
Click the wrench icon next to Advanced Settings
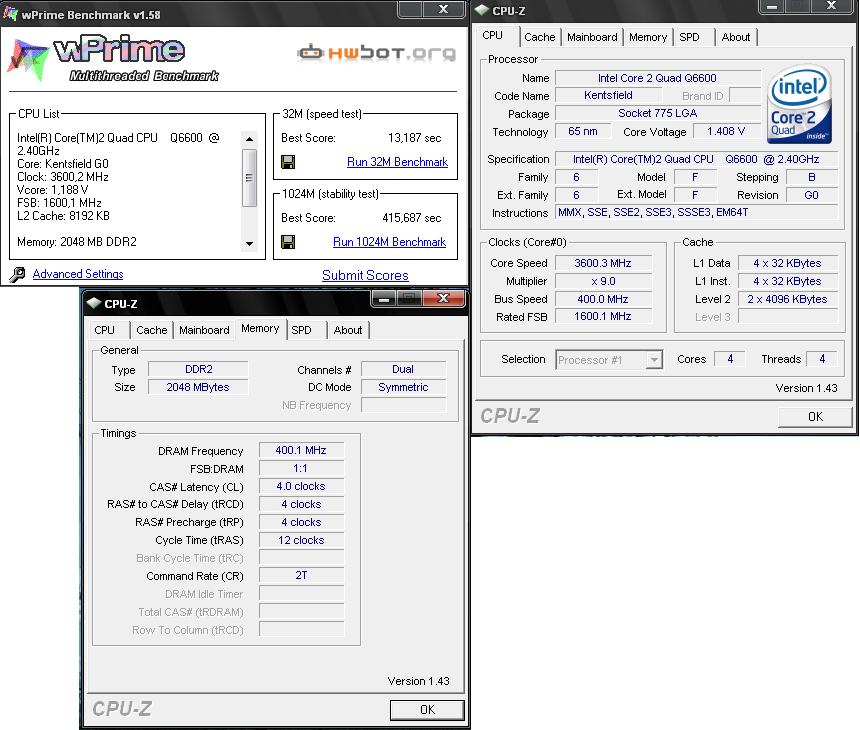(18, 274)
